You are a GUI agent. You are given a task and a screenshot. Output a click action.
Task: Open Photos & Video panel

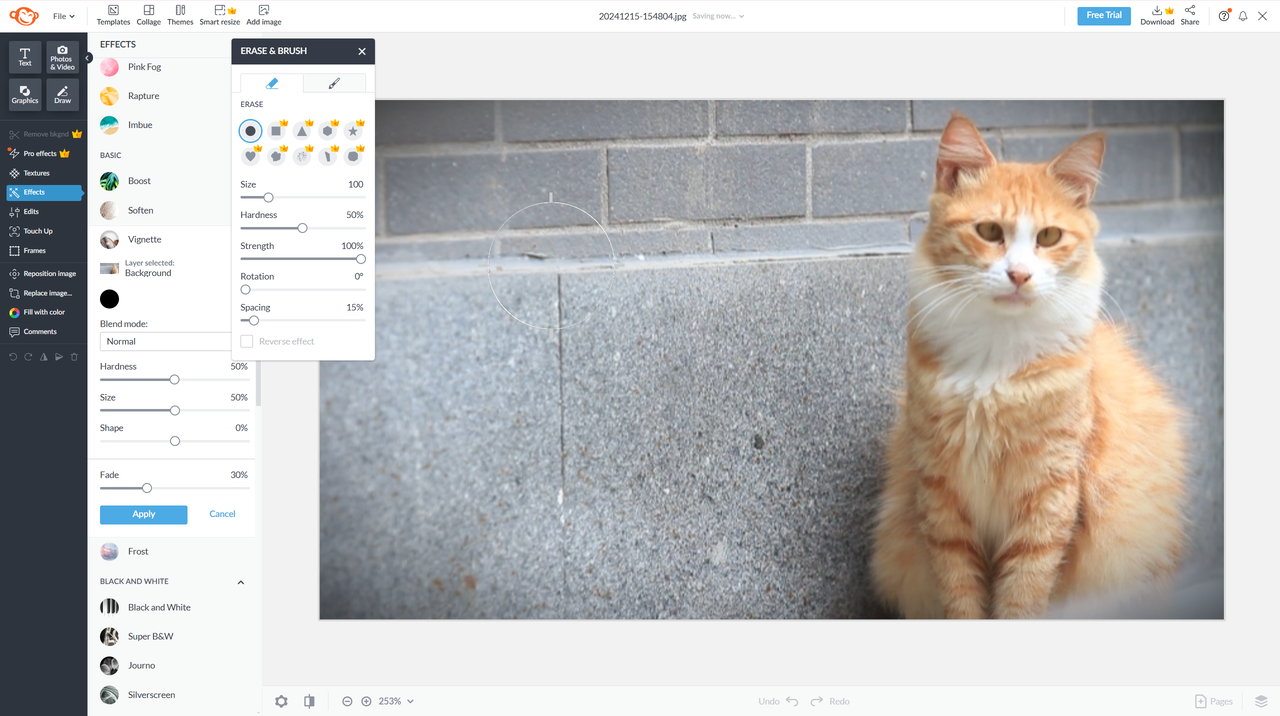62,56
